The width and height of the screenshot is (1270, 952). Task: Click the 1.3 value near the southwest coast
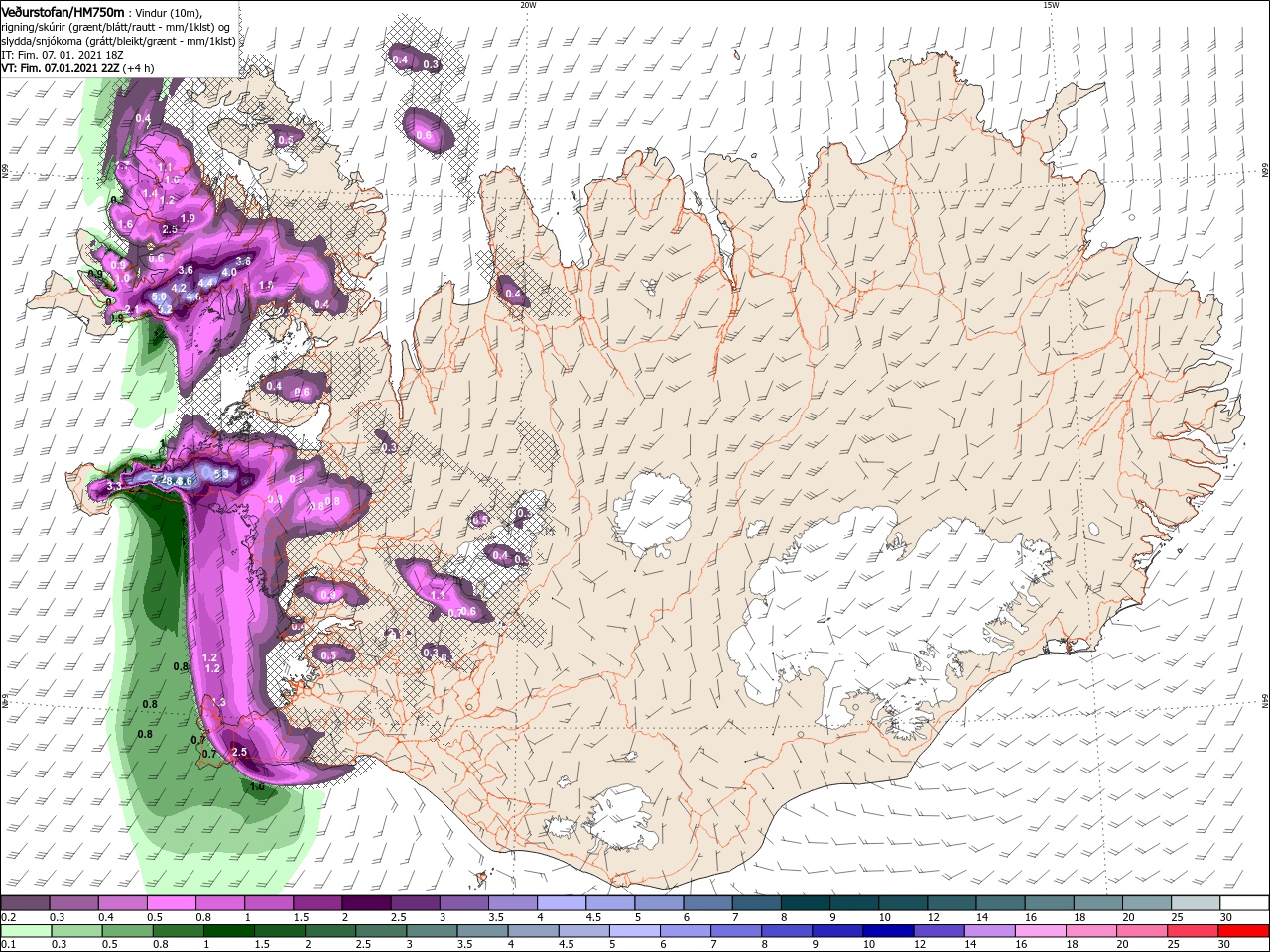(218, 702)
